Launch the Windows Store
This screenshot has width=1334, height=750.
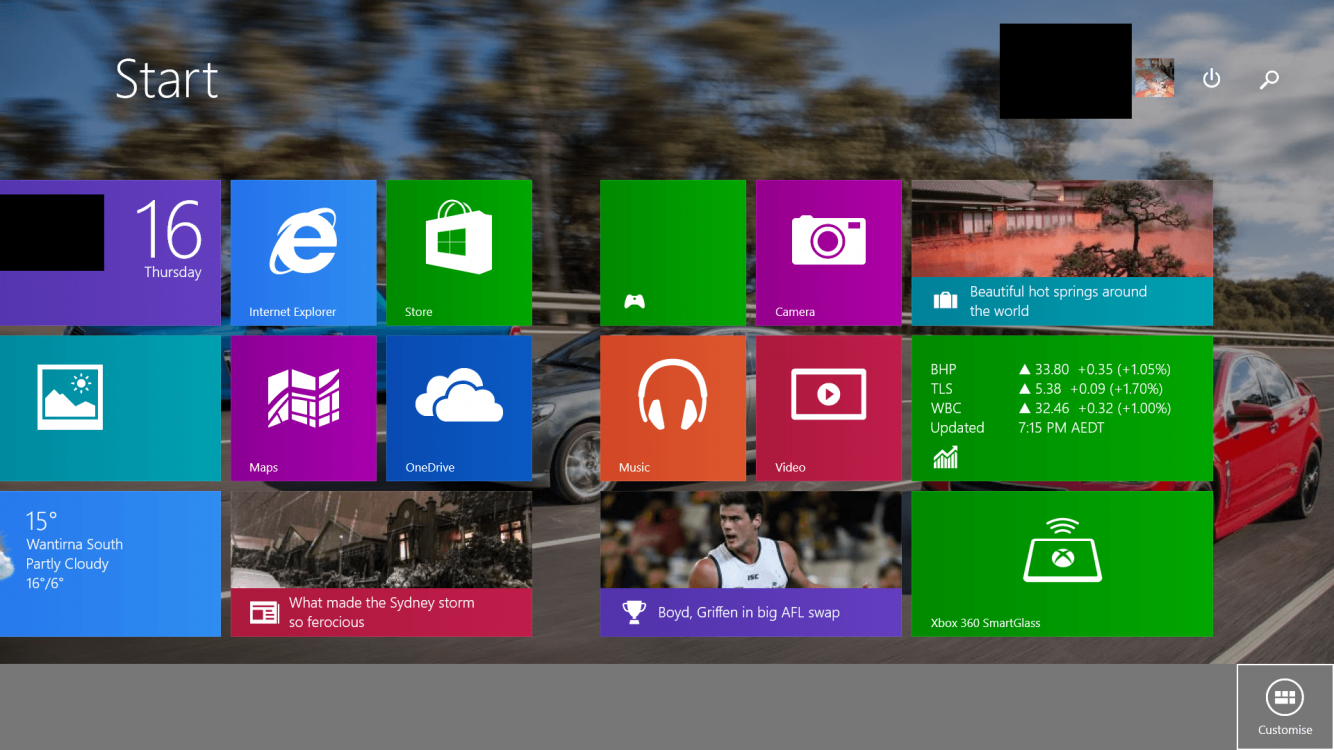pyautogui.click(x=459, y=252)
